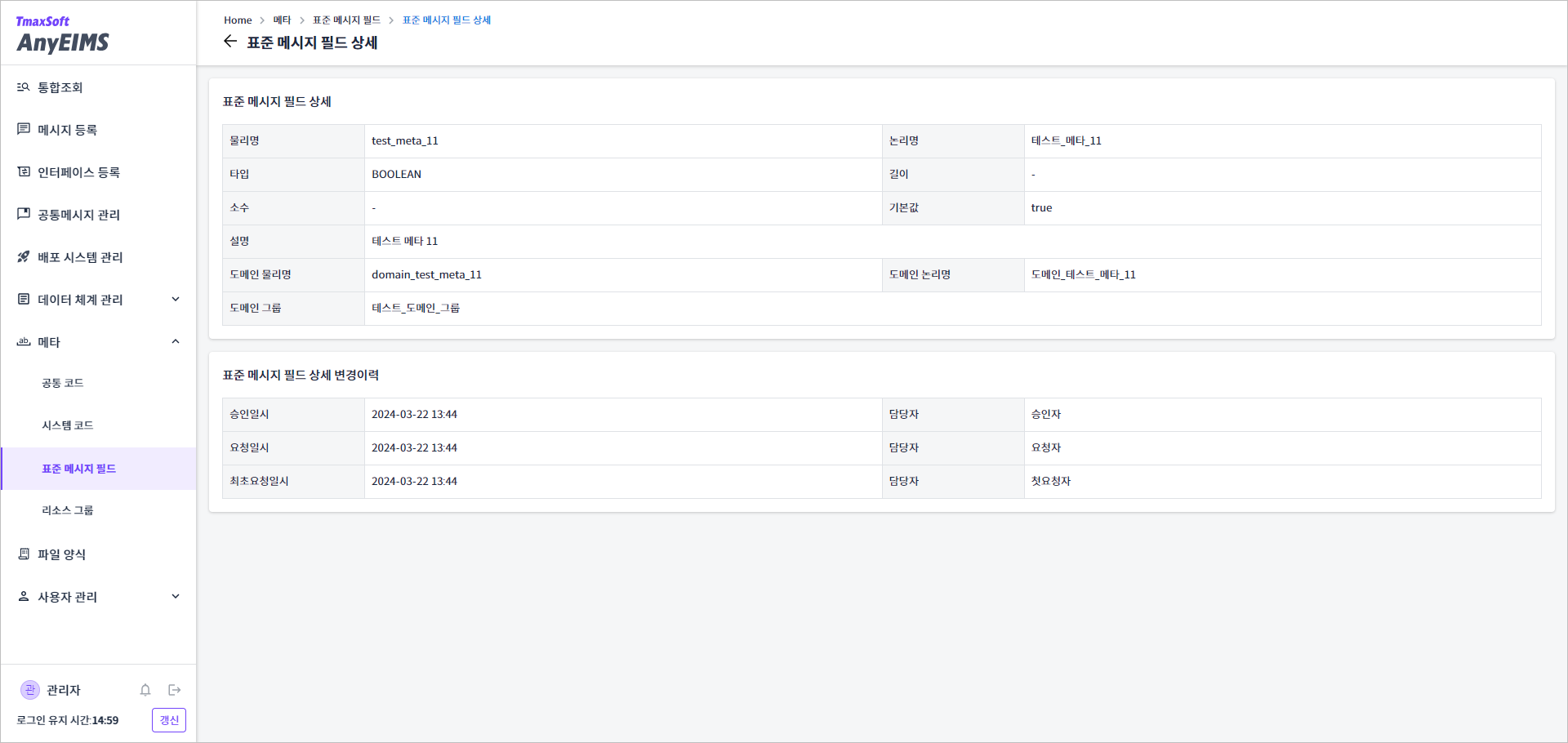Click the 최초요청일시 date value
The width and height of the screenshot is (1568, 743).
pyautogui.click(x=414, y=481)
